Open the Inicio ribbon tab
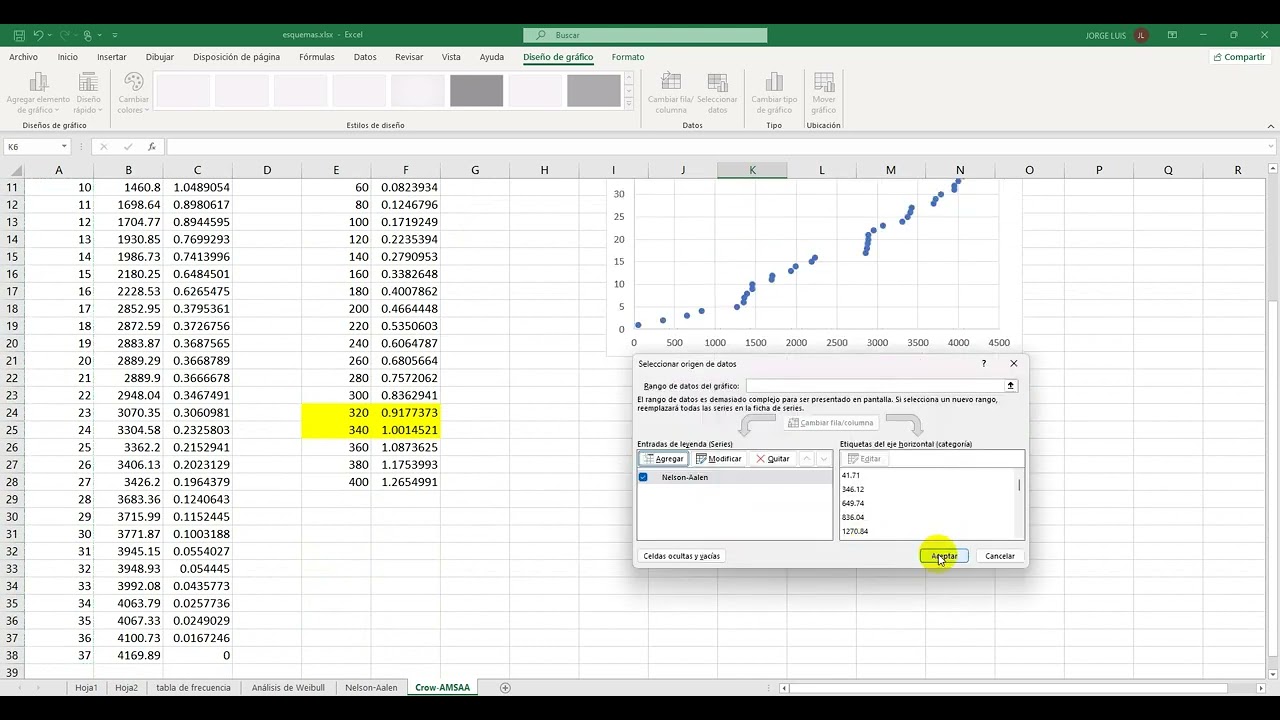 coord(68,57)
